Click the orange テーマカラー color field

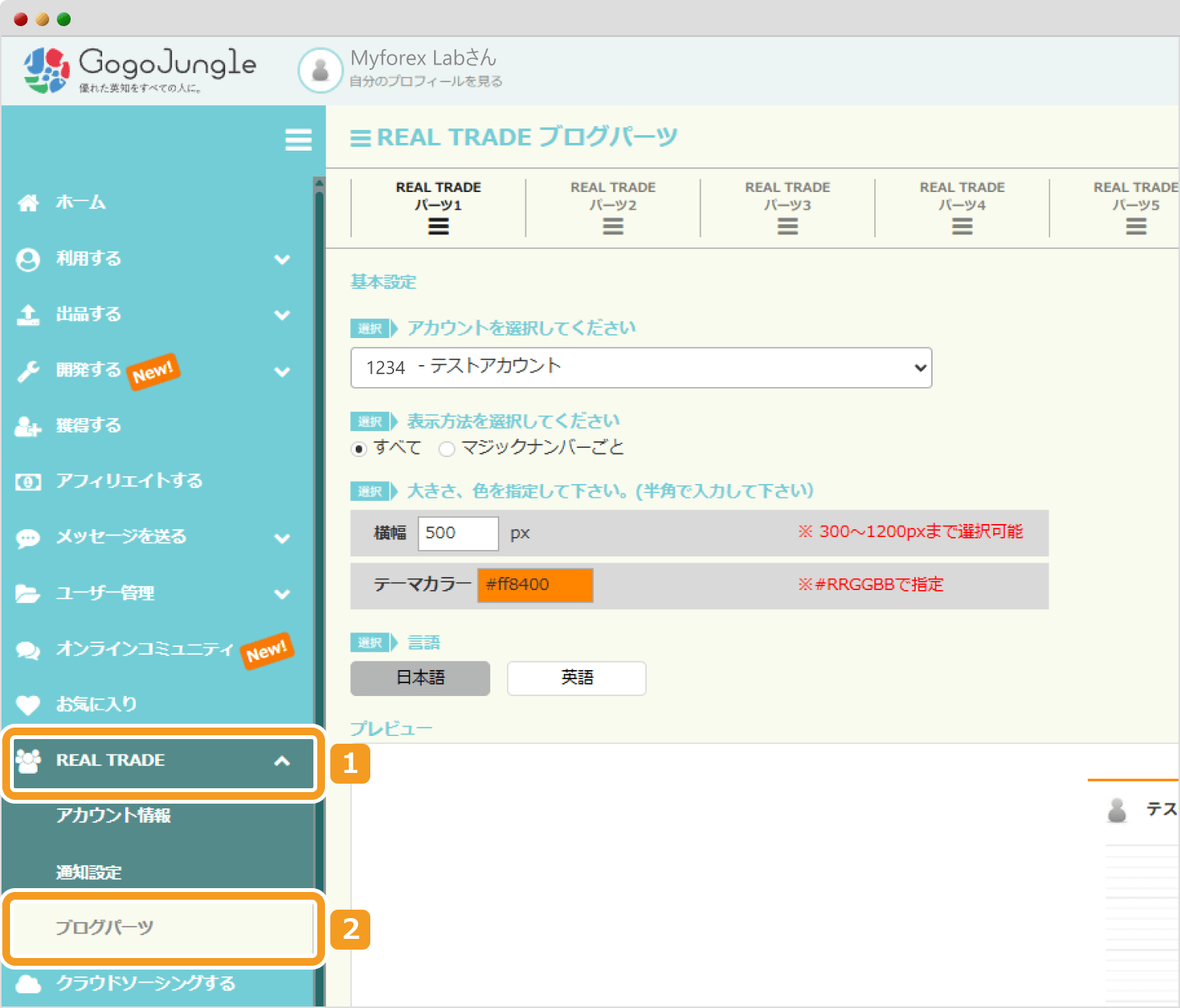tap(535, 585)
